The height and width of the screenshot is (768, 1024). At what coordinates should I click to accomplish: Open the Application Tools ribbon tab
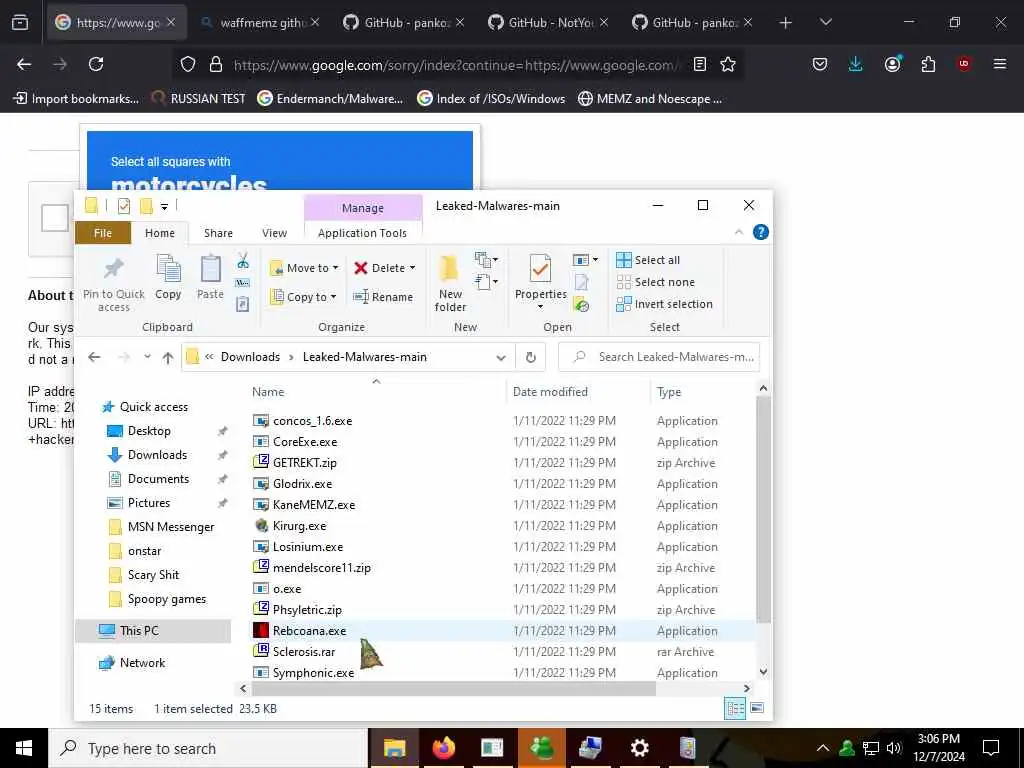click(362, 233)
